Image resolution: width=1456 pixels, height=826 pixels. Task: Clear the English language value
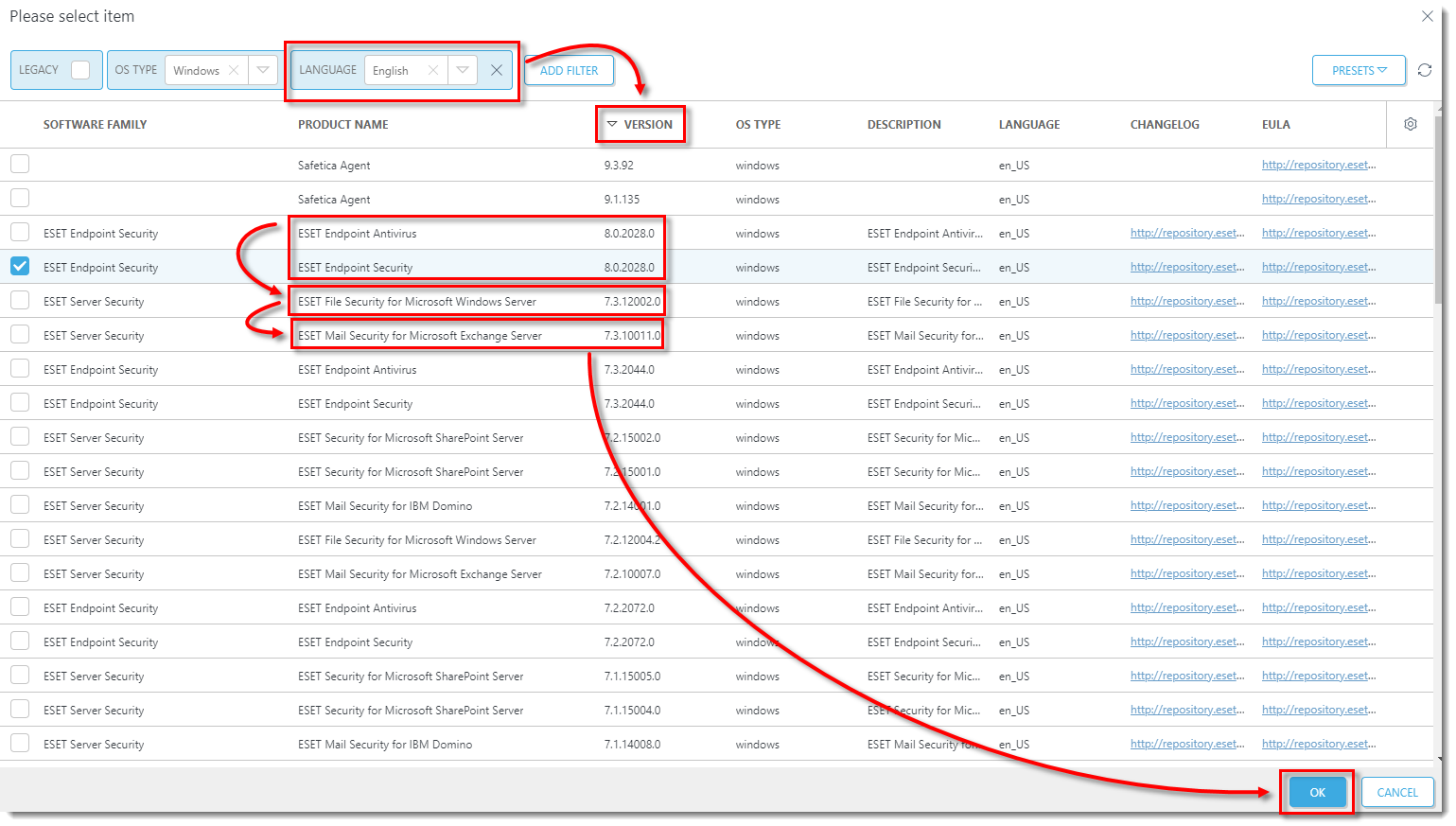coord(432,70)
